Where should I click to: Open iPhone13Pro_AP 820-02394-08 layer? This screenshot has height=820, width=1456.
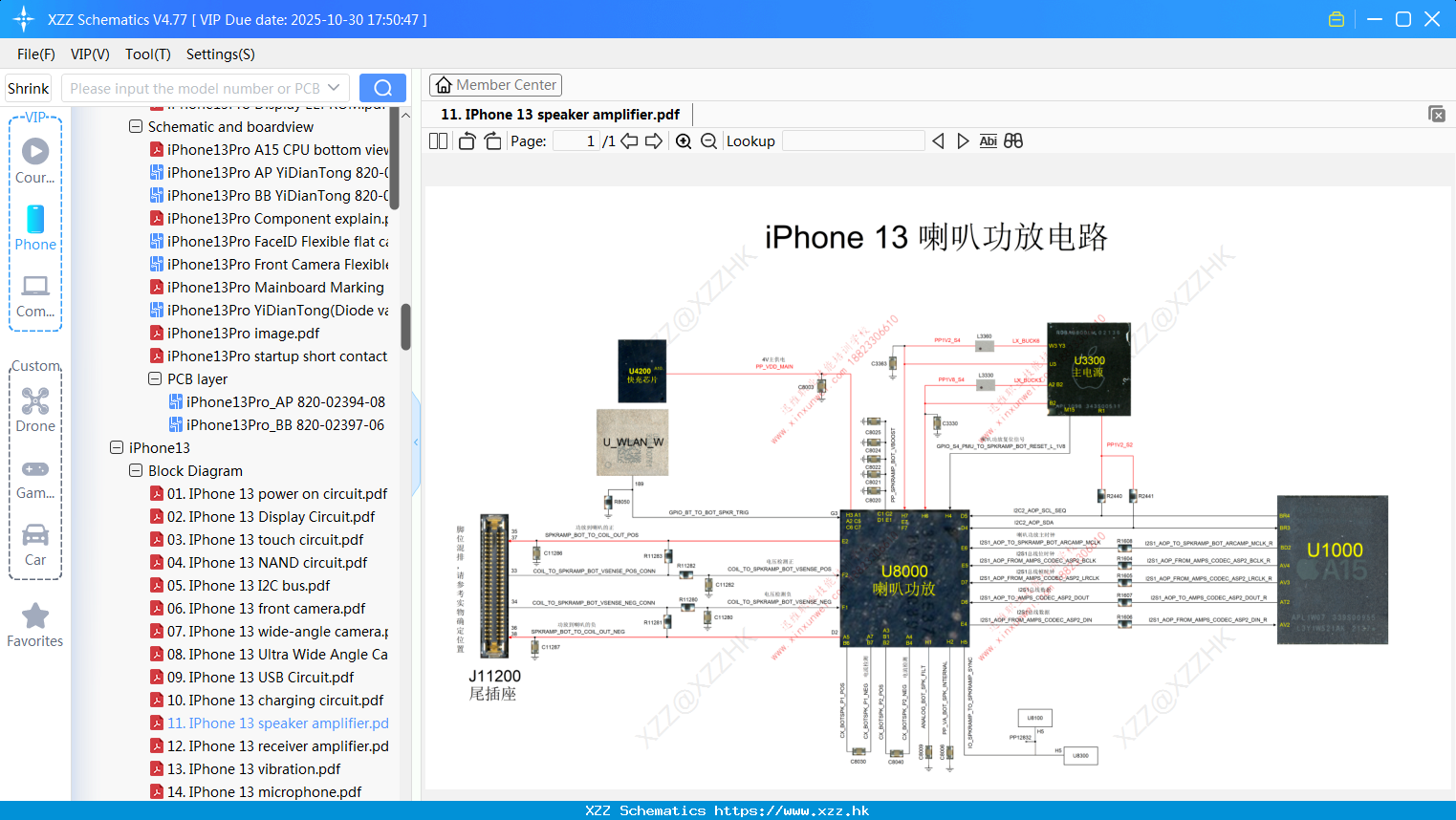tap(277, 401)
